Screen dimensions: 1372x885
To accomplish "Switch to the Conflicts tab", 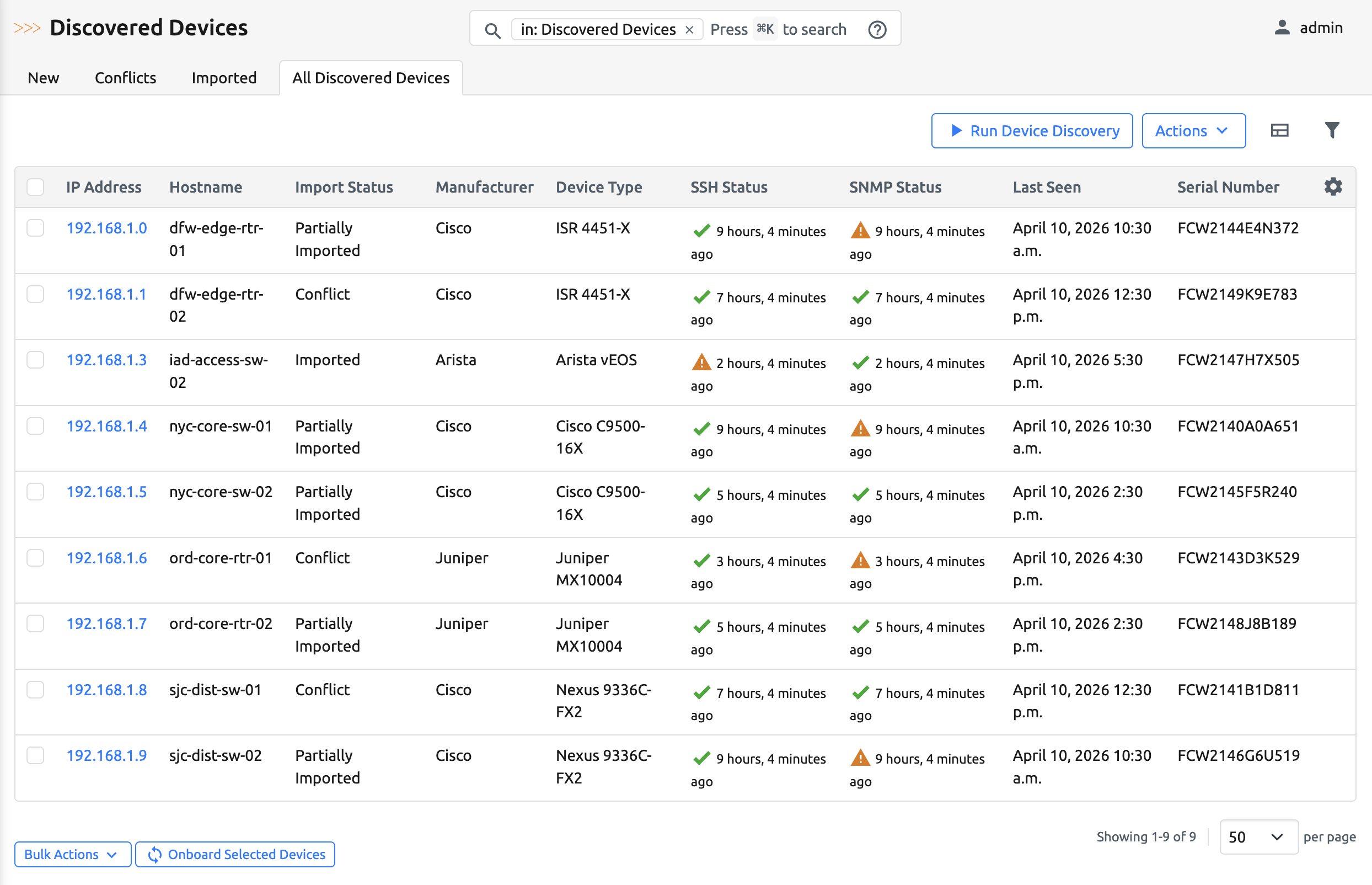I will (x=125, y=78).
